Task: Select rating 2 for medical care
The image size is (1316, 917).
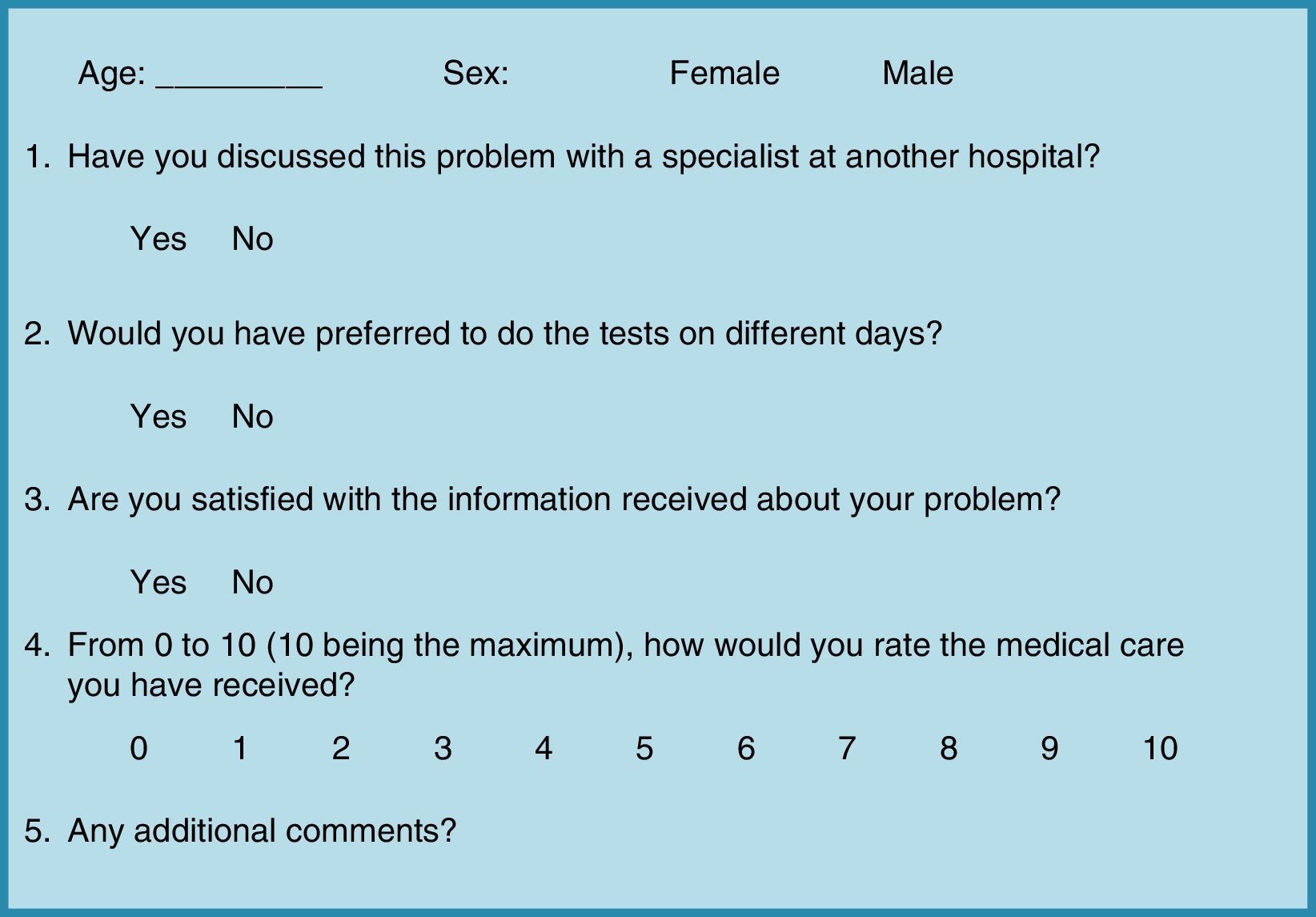Action: click(341, 749)
